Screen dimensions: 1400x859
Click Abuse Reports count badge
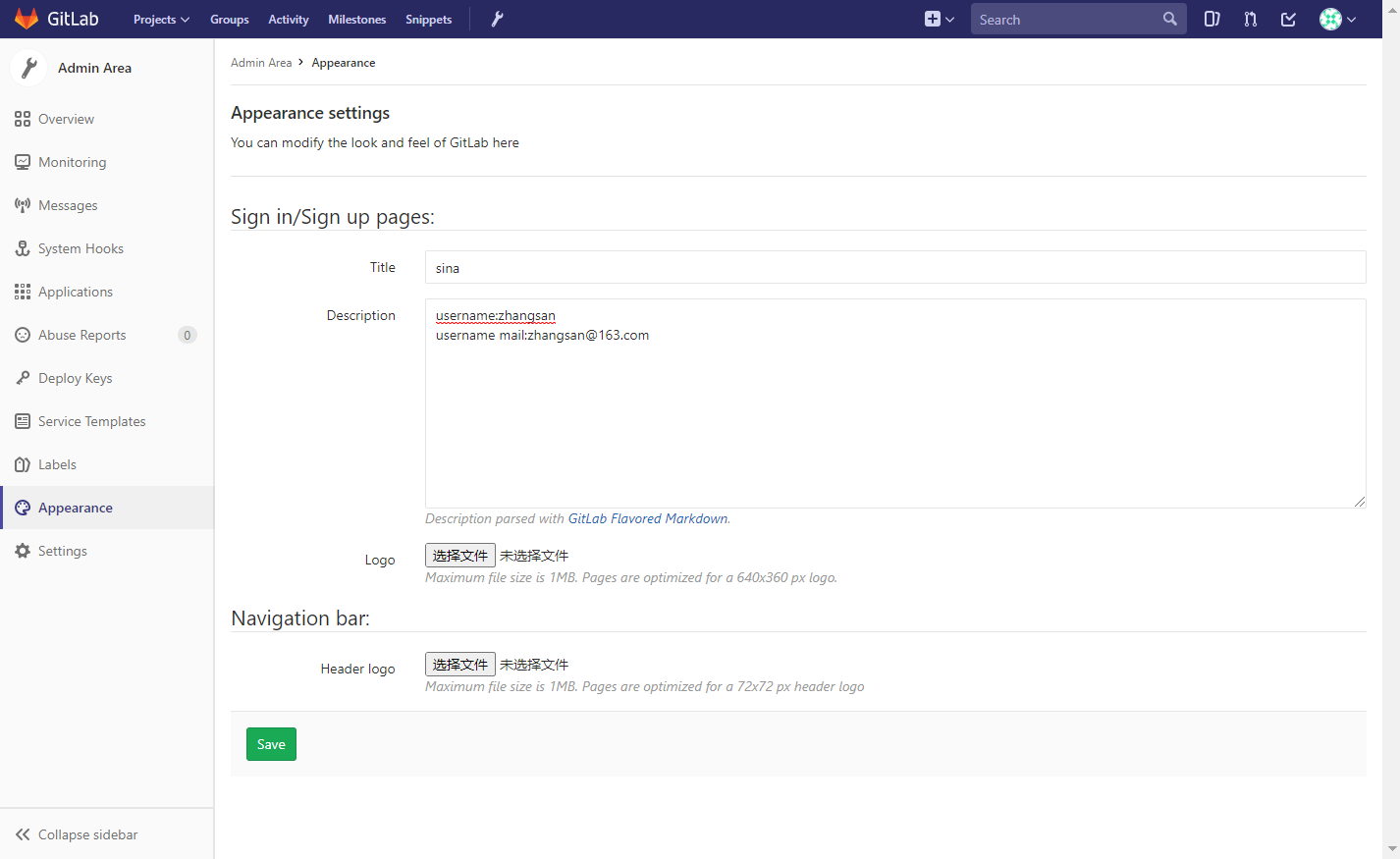pyautogui.click(x=188, y=335)
